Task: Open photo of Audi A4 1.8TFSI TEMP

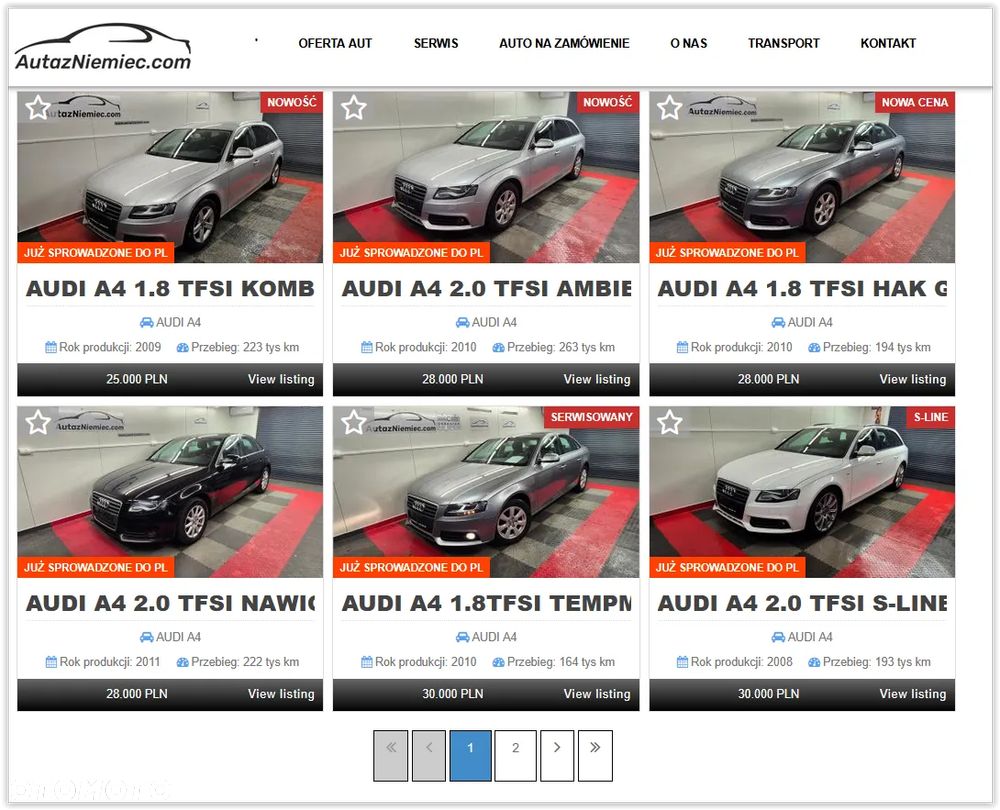Action: point(486,492)
